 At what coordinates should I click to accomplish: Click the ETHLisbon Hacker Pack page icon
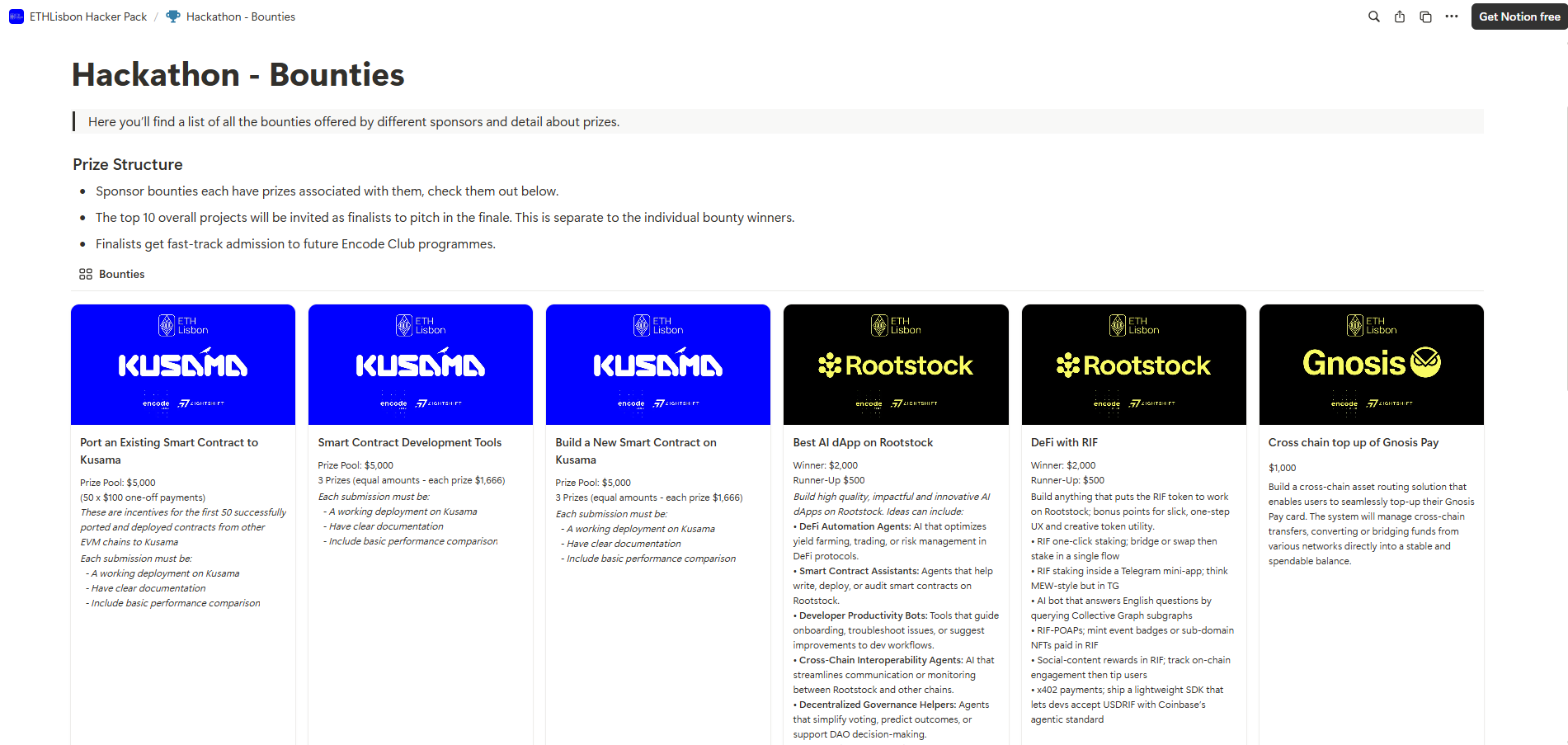pyautogui.click(x=16, y=17)
